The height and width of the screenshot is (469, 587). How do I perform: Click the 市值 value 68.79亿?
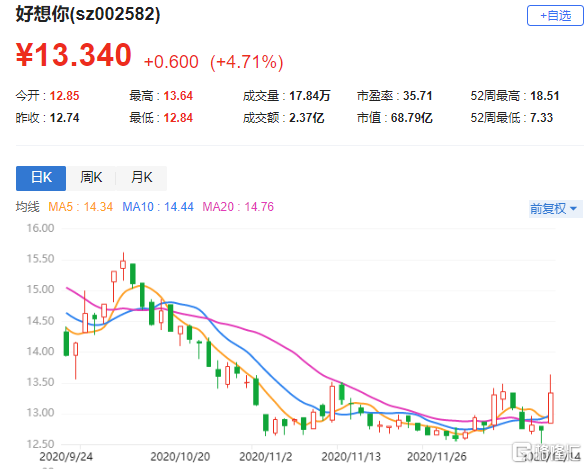pyautogui.click(x=412, y=118)
